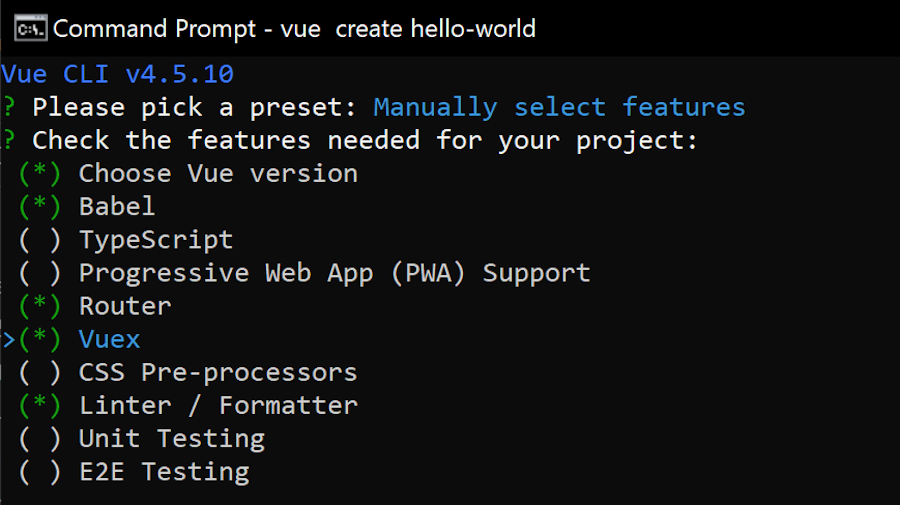Select the TypeScript option label

point(156,240)
